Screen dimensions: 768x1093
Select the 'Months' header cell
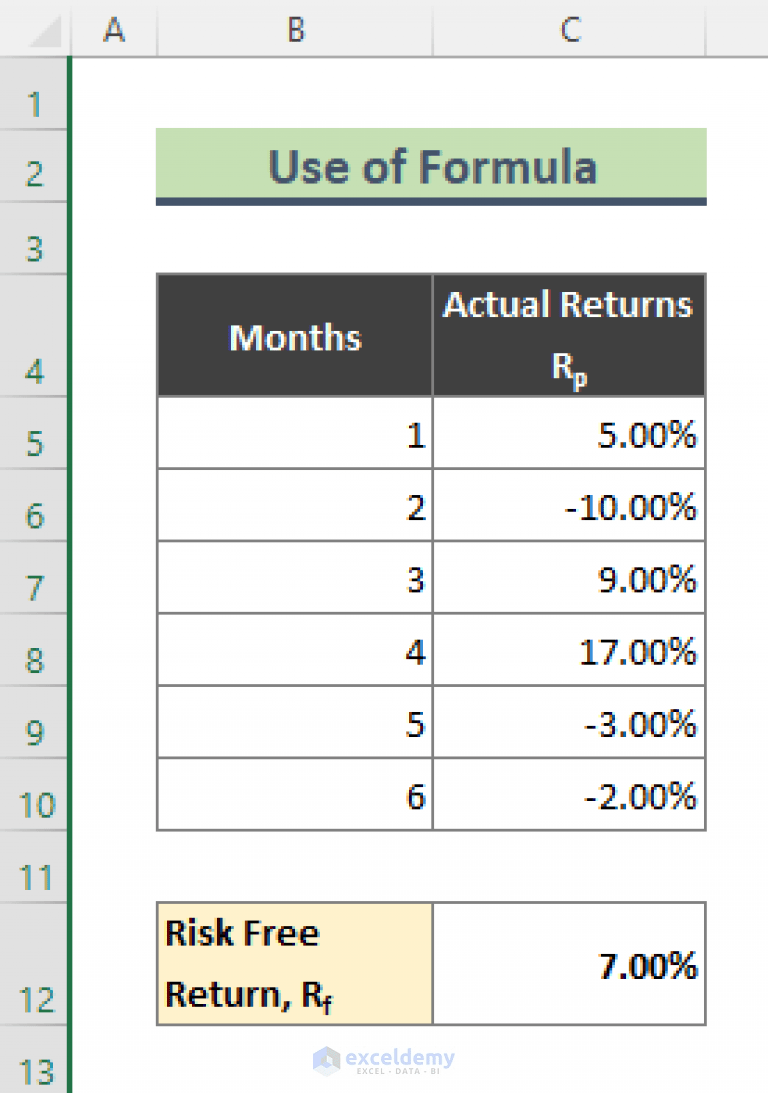click(294, 335)
